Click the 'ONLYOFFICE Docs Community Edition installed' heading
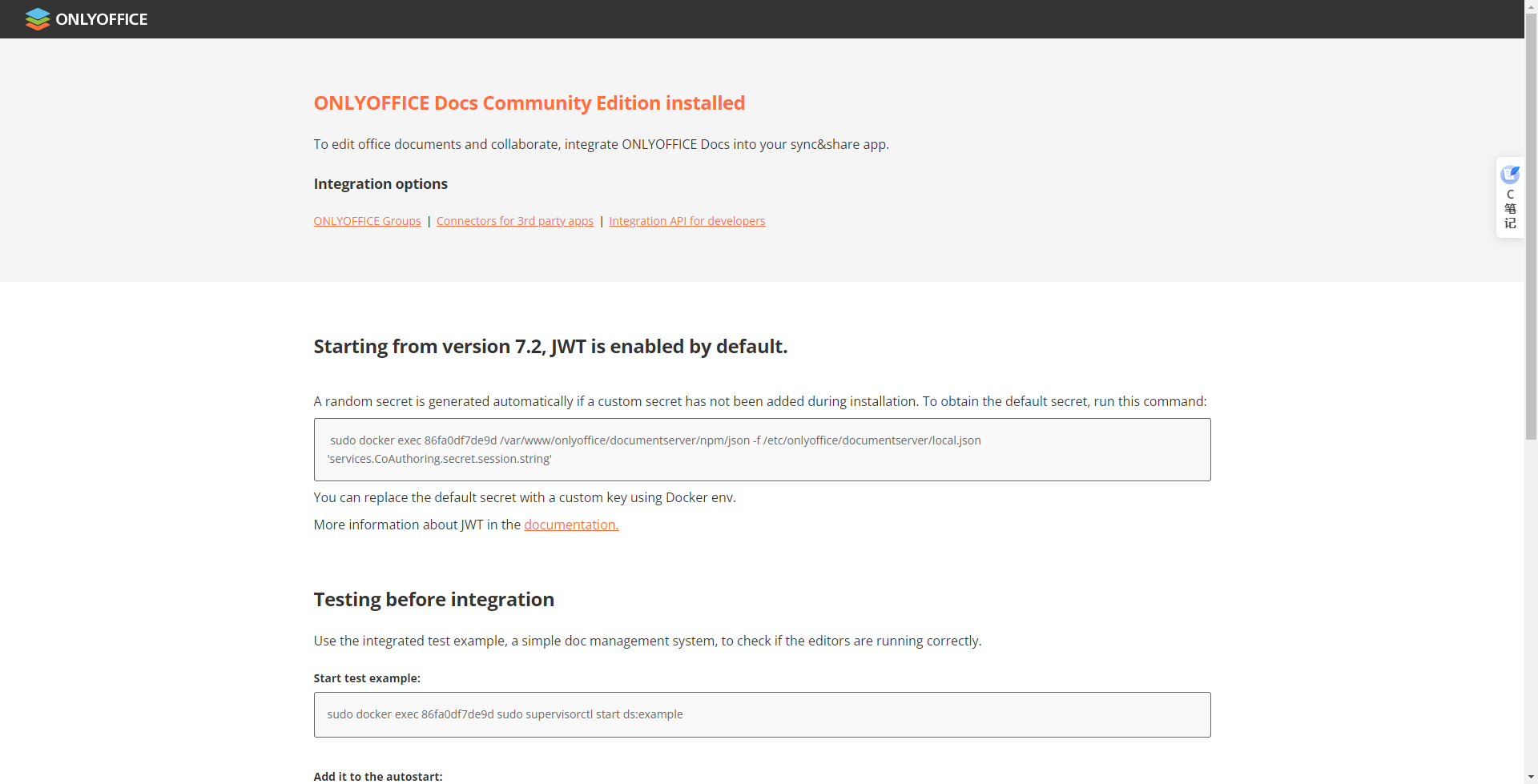Screen dimensions: 1538x784 click(529, 103)
